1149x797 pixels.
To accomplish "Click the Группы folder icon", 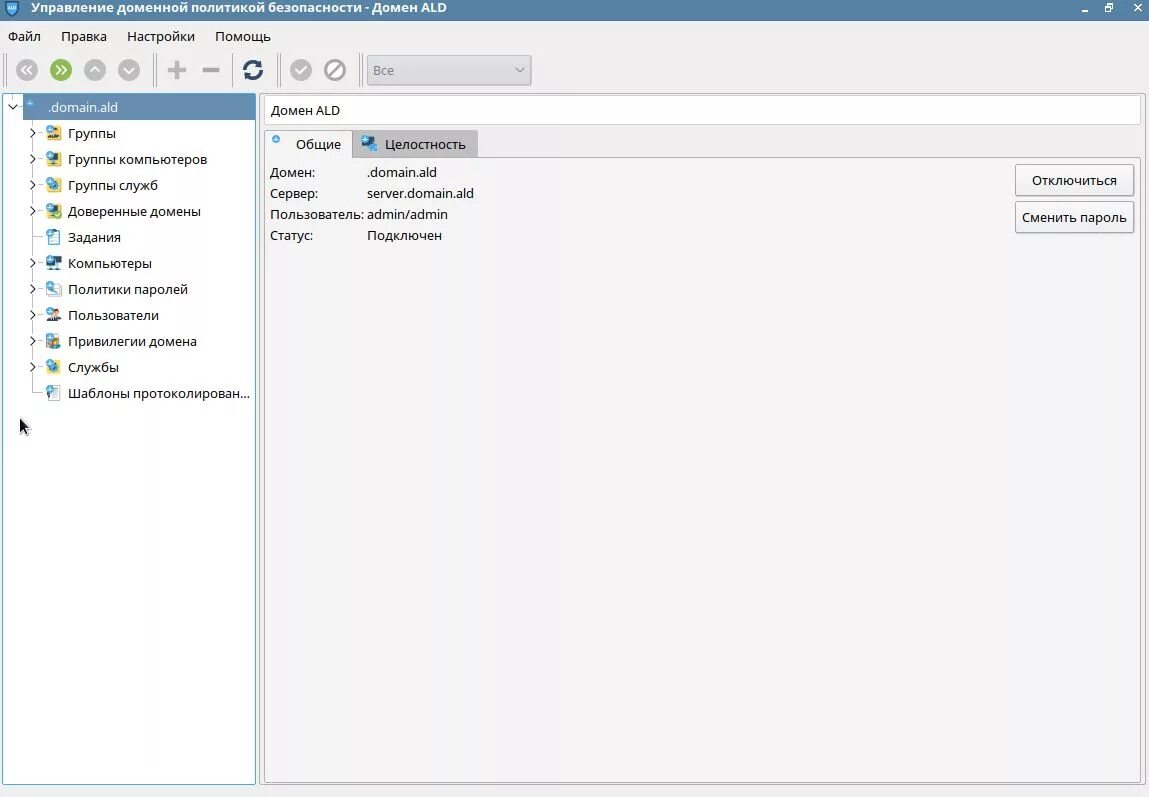I will coord(53,133).
